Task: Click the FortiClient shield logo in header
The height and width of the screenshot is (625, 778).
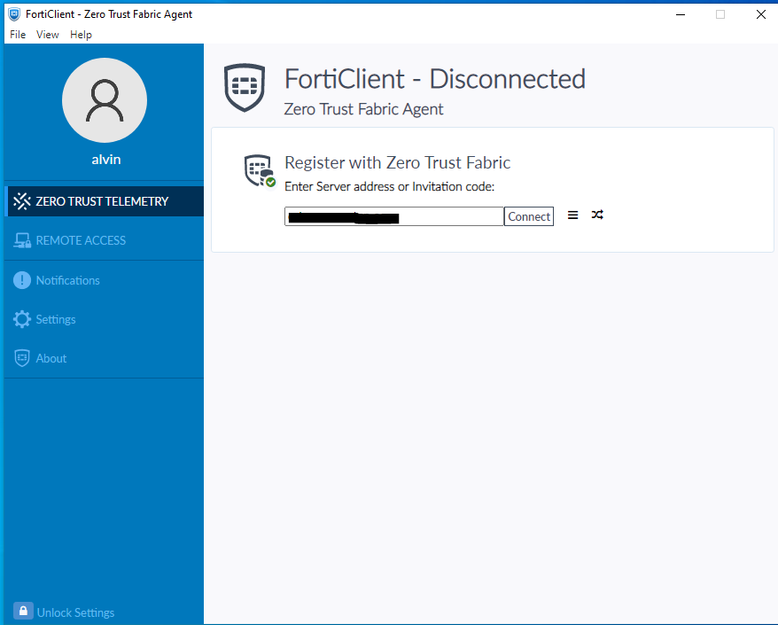Action: tap(245, 88)
